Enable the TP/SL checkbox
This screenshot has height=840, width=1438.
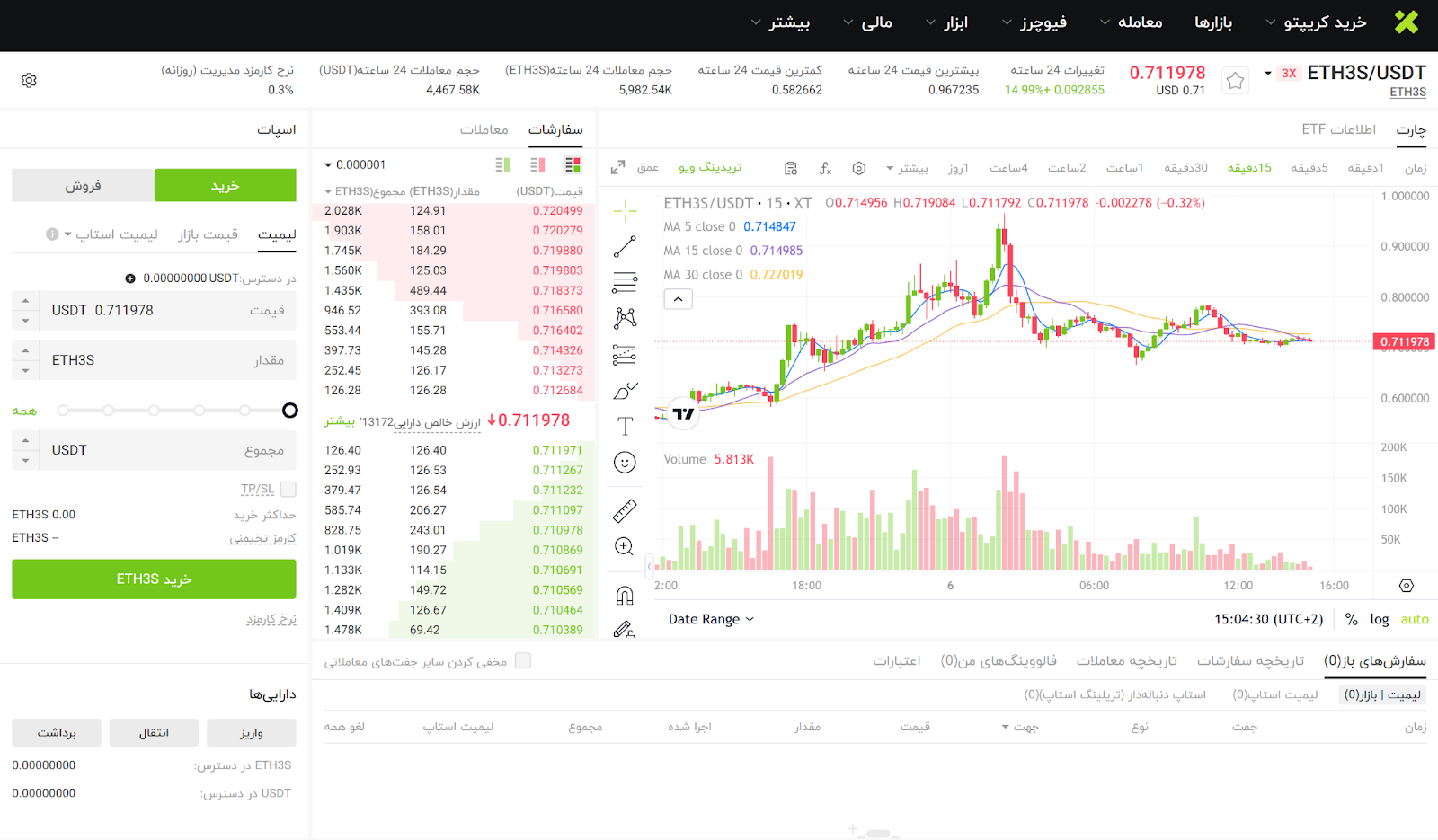[x=288, y=490]
